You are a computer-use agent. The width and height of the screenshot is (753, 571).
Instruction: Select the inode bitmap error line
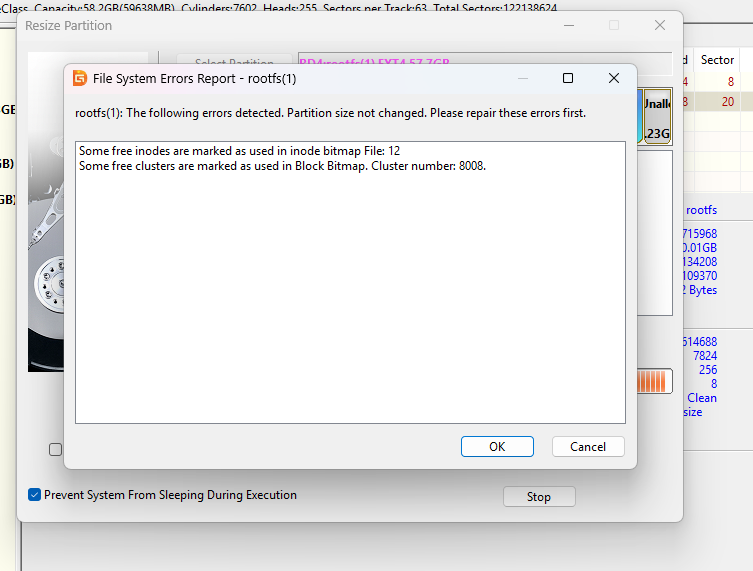tap(239, 151)
